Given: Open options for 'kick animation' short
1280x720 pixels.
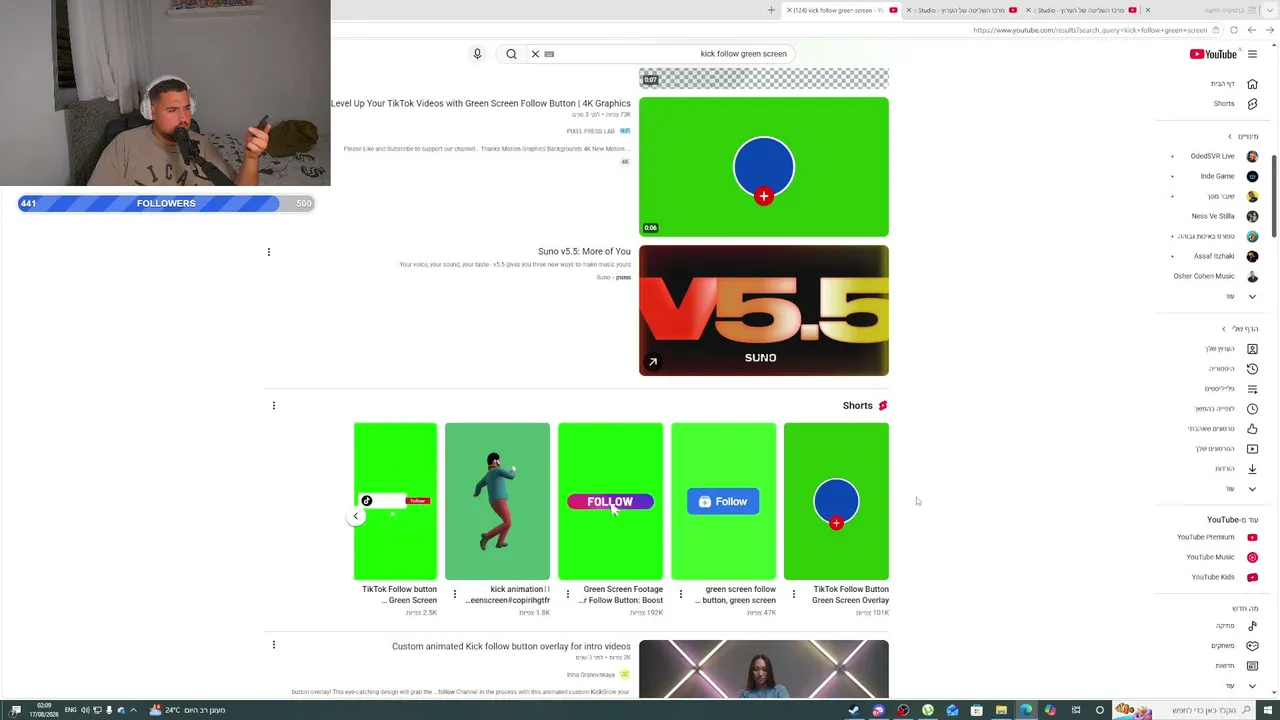Looking at the screenshot, I should click(455, 594).
